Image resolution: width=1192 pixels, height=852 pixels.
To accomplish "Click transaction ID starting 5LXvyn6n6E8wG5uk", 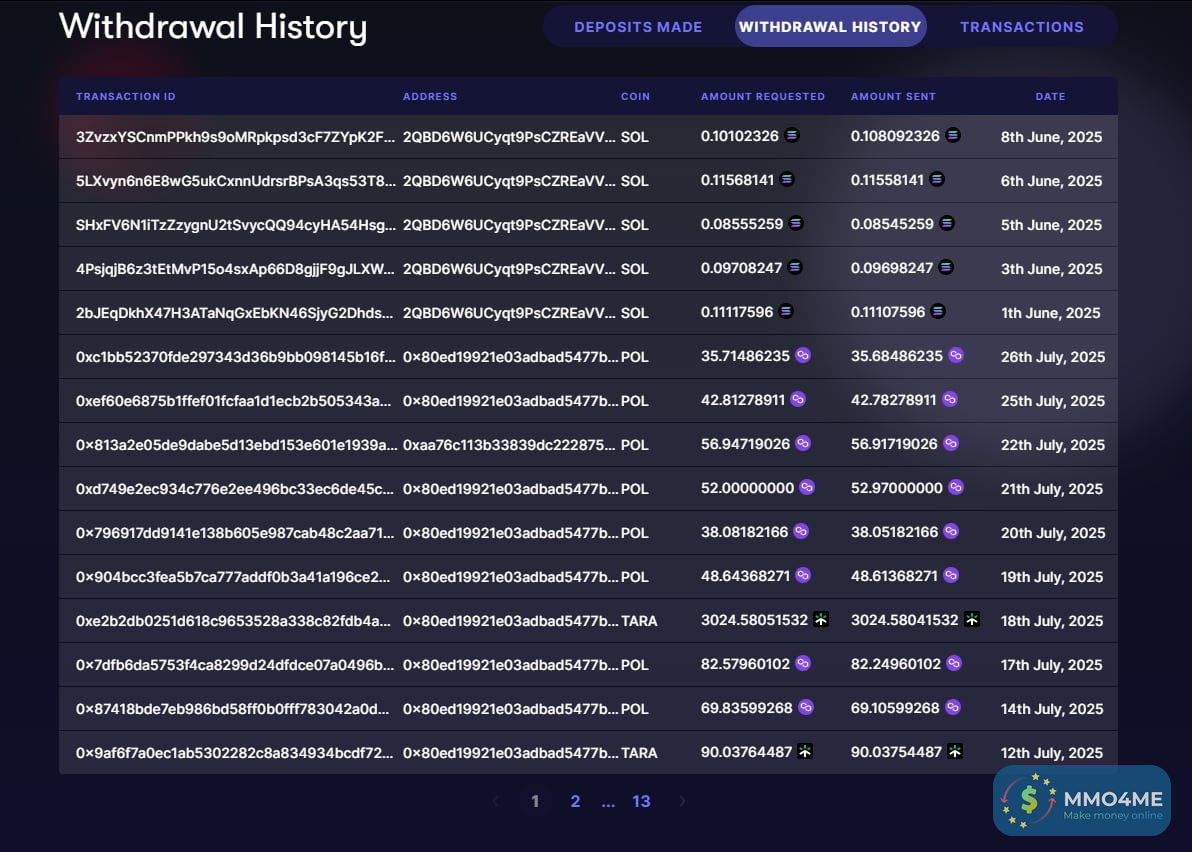I will click(236, 181).
